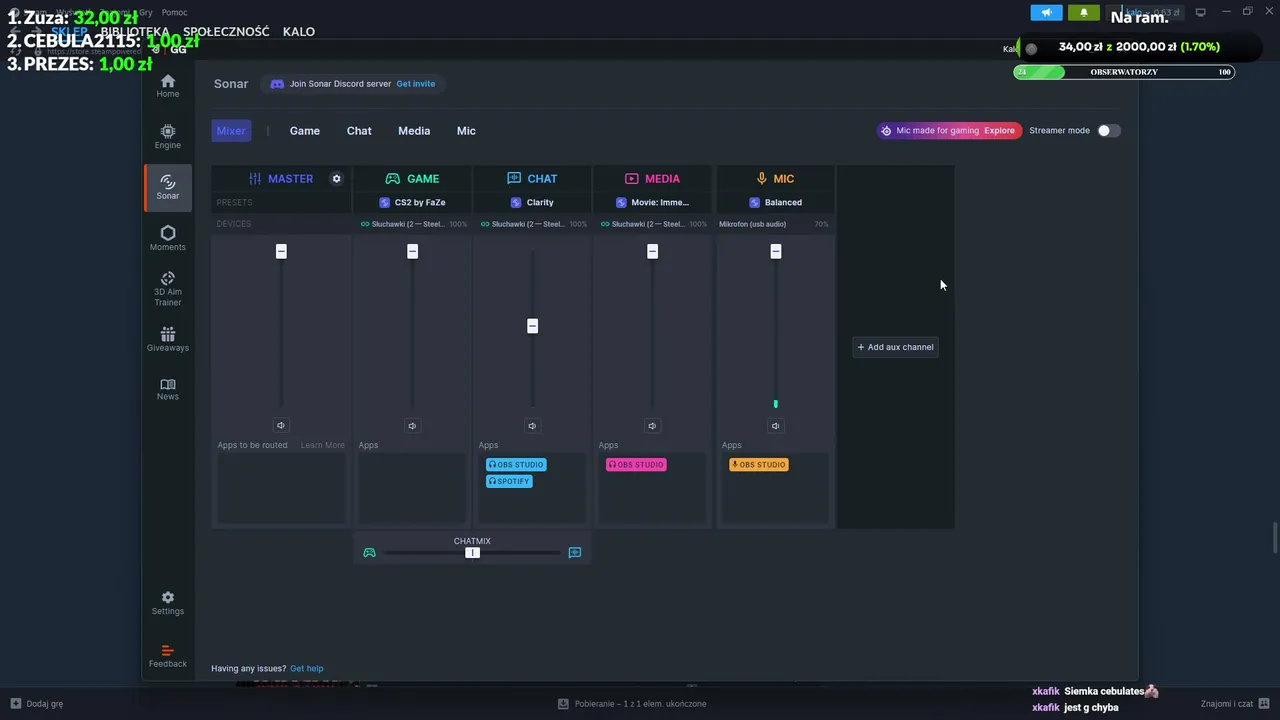Click the ChatMix balance slider handle
Screen dimensions: 1280x720
(x=472, y=553)
